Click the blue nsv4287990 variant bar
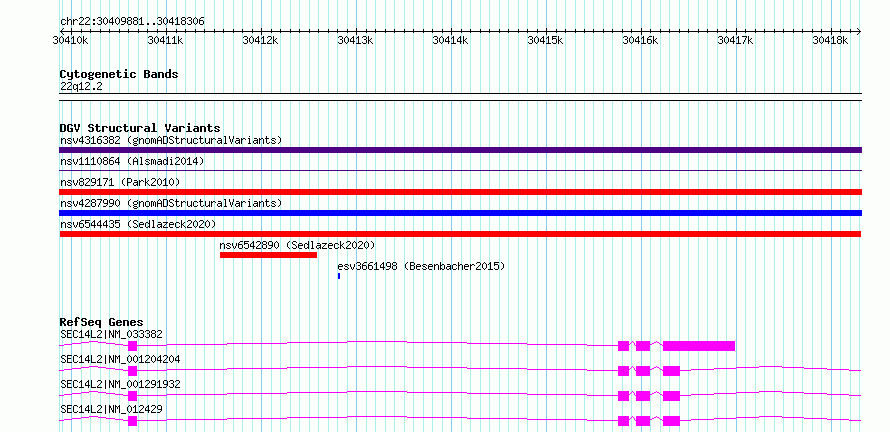This screenshot has height=432, width=890. click(x=460, y=213)
